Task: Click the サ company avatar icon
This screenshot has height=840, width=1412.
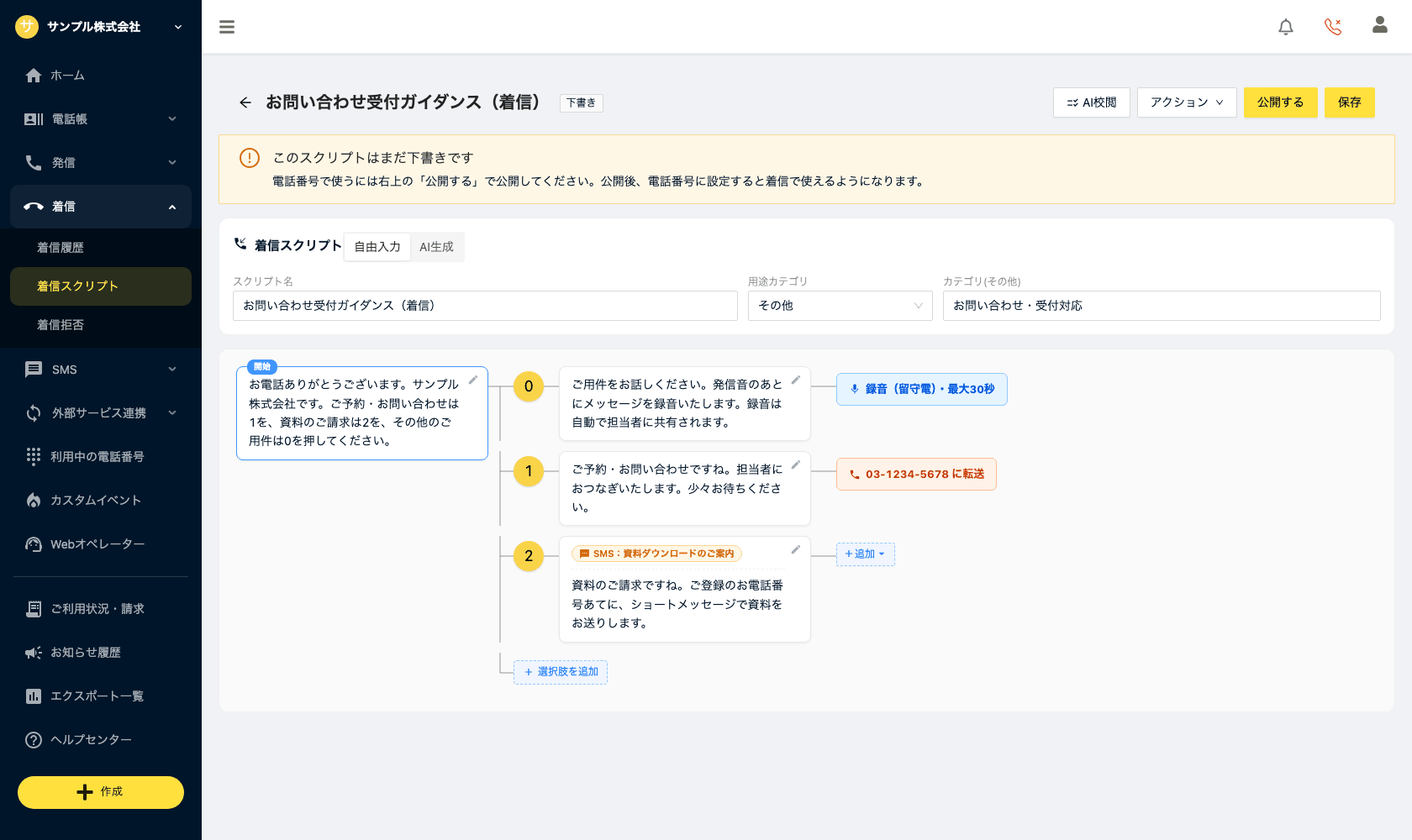Action: (27, 27)
